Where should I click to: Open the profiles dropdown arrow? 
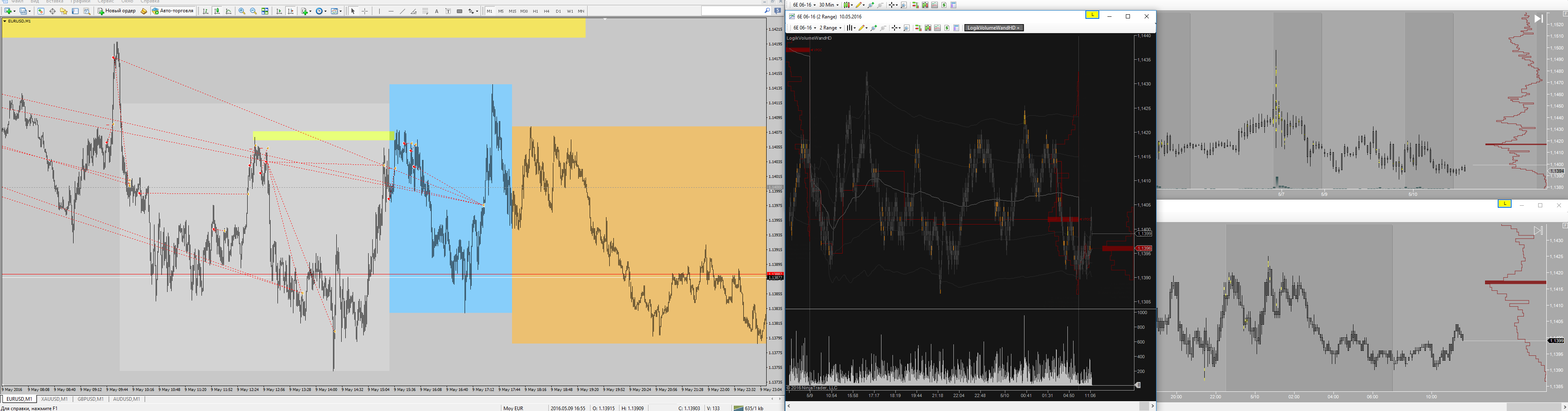30,11
